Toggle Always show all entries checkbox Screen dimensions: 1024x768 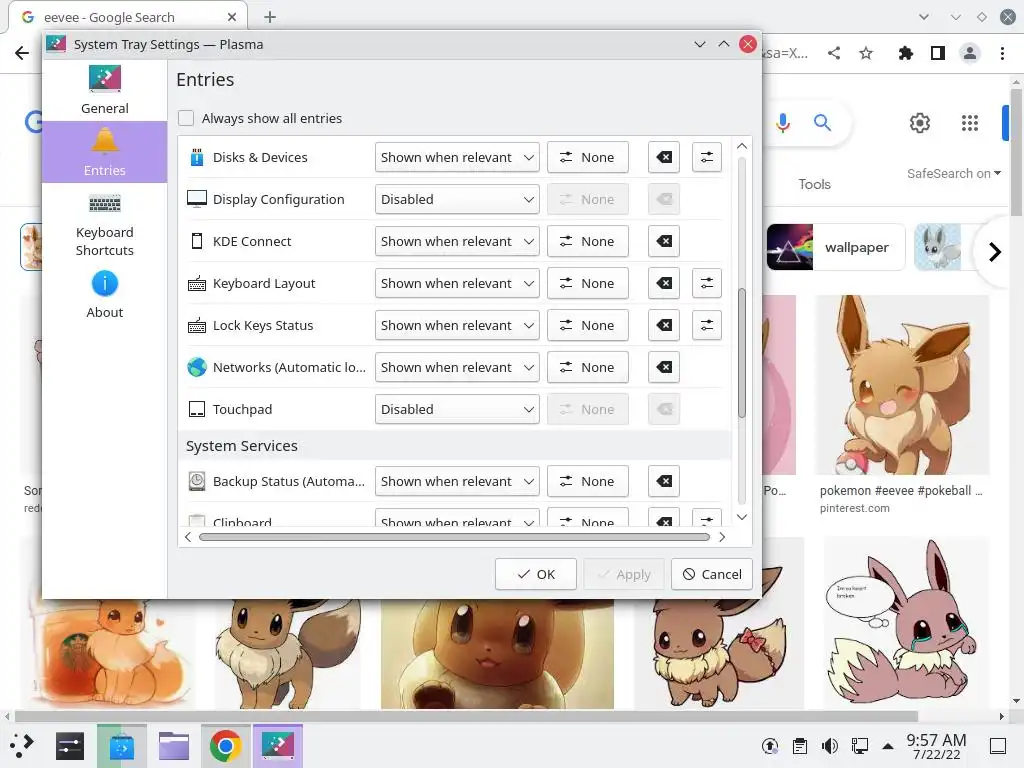(186, 118)
